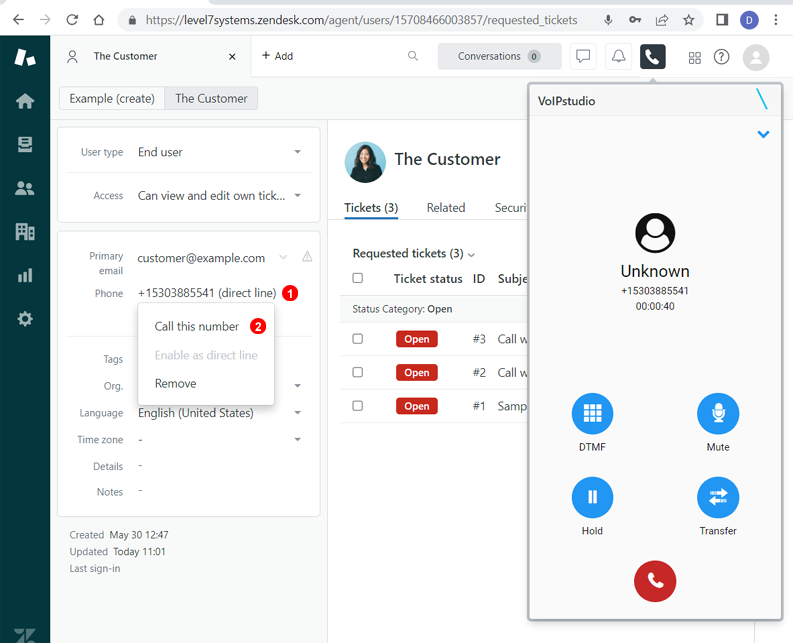Click the phone number +15303885541 (direct line)
This screenshot has width=793, height=643.
(x=207, y=292)
